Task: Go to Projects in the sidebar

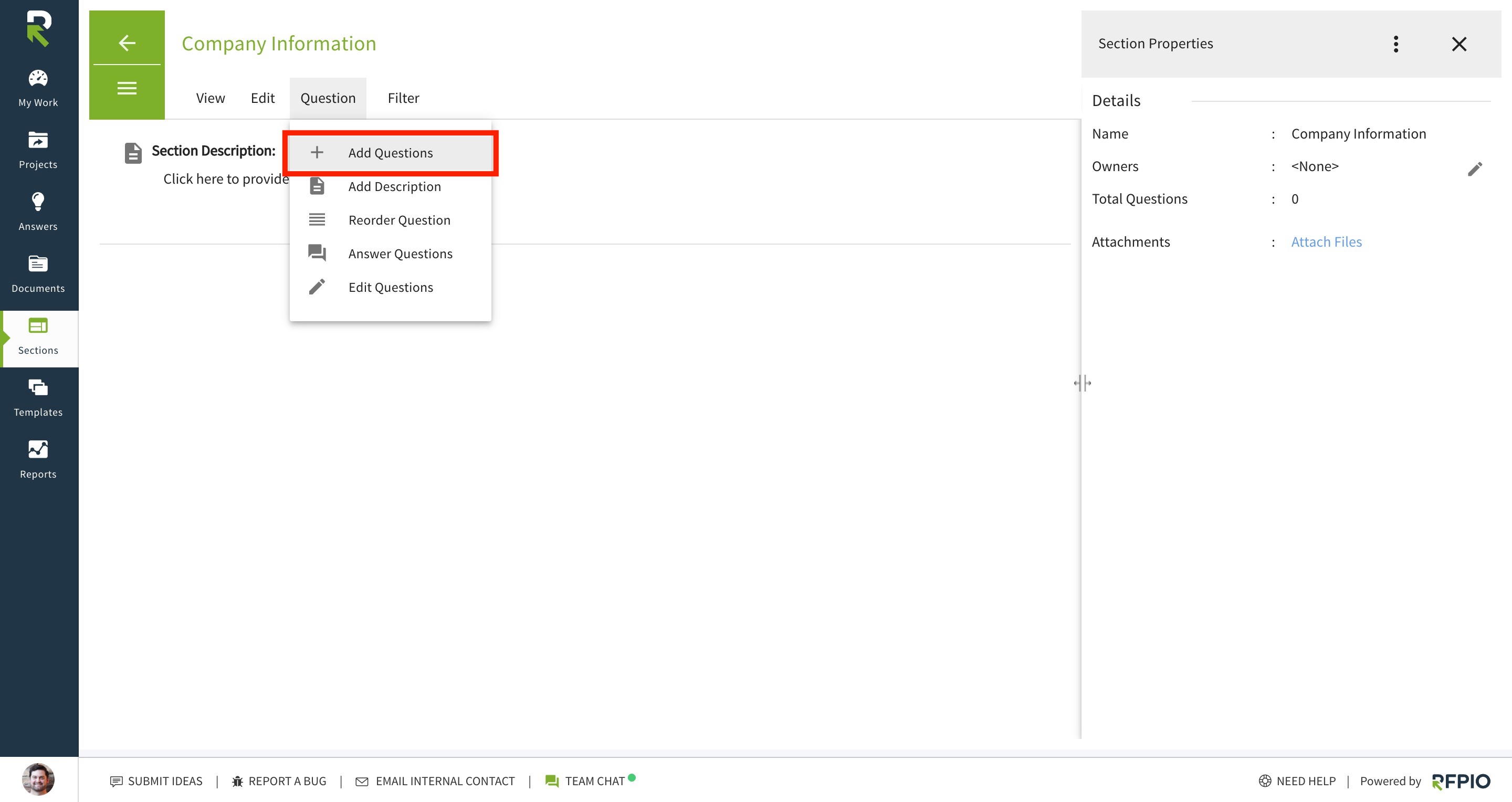Action: (38, 150)
